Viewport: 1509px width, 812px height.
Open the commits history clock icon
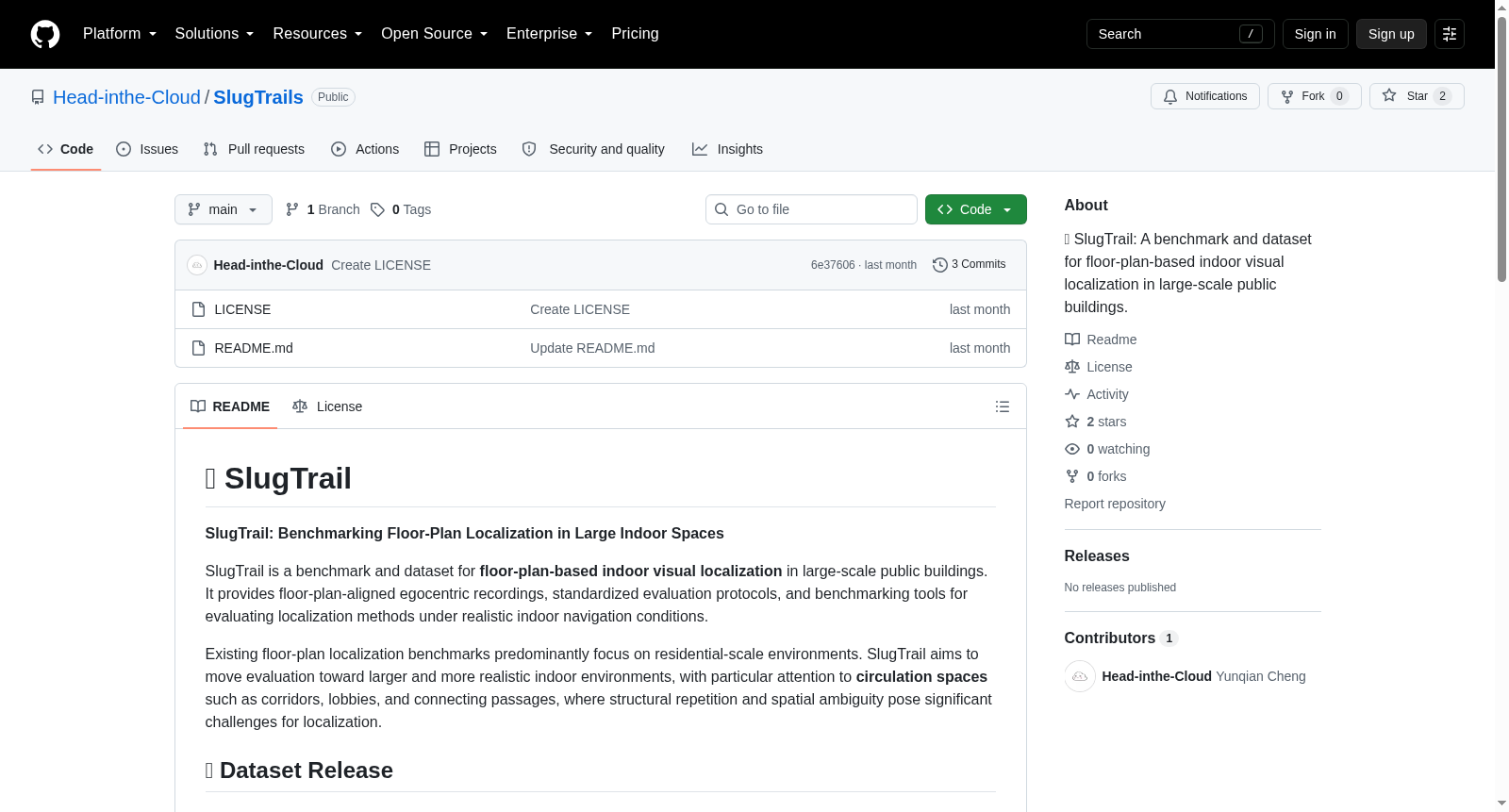tap(940, 265)
